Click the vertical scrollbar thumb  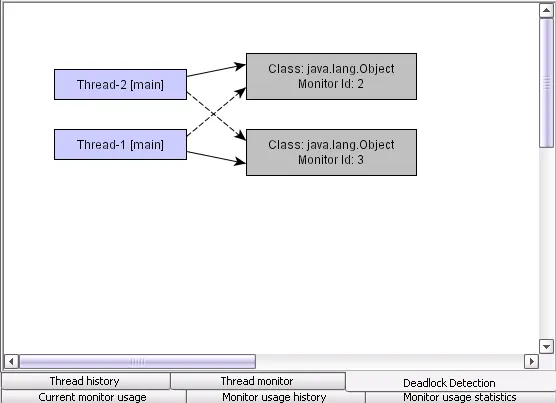[546, 83]
